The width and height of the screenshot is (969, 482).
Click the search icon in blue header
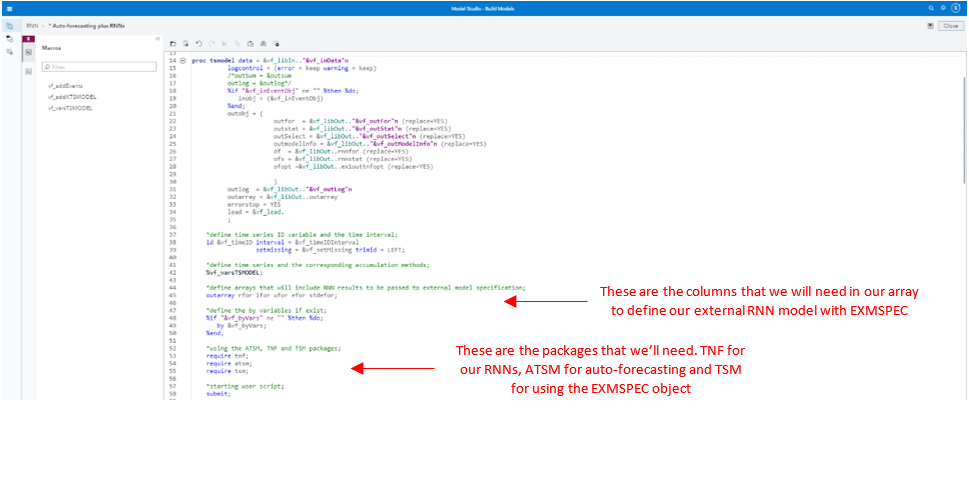[x=931, y=8]
